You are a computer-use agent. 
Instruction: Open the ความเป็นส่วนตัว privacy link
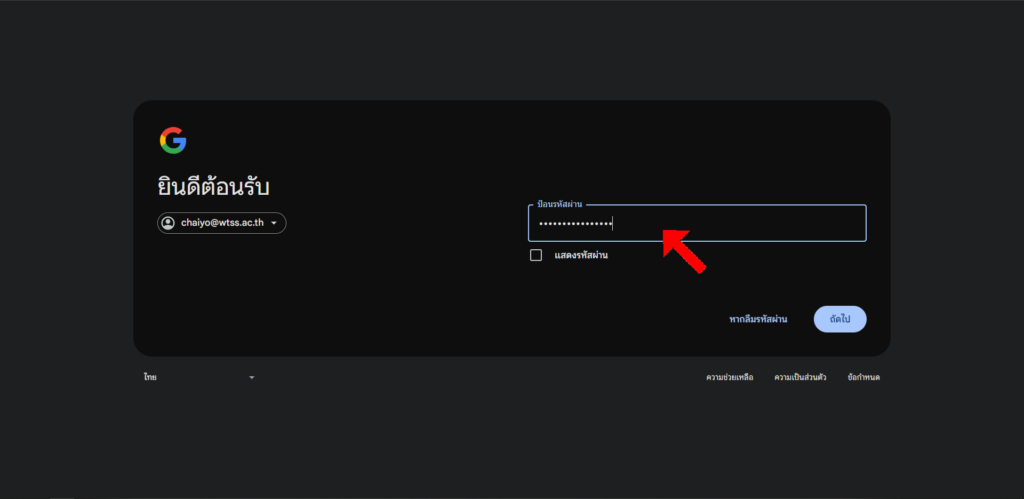click(x=800, y=378)
